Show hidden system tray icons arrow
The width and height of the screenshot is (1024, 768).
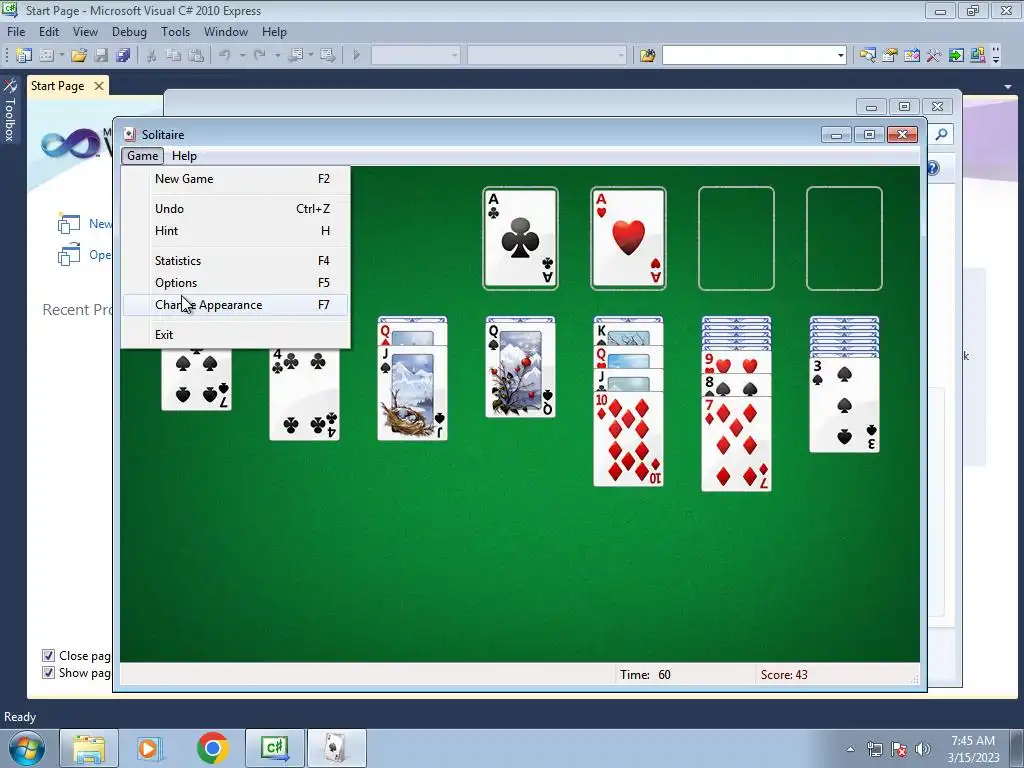click(850, 749)
